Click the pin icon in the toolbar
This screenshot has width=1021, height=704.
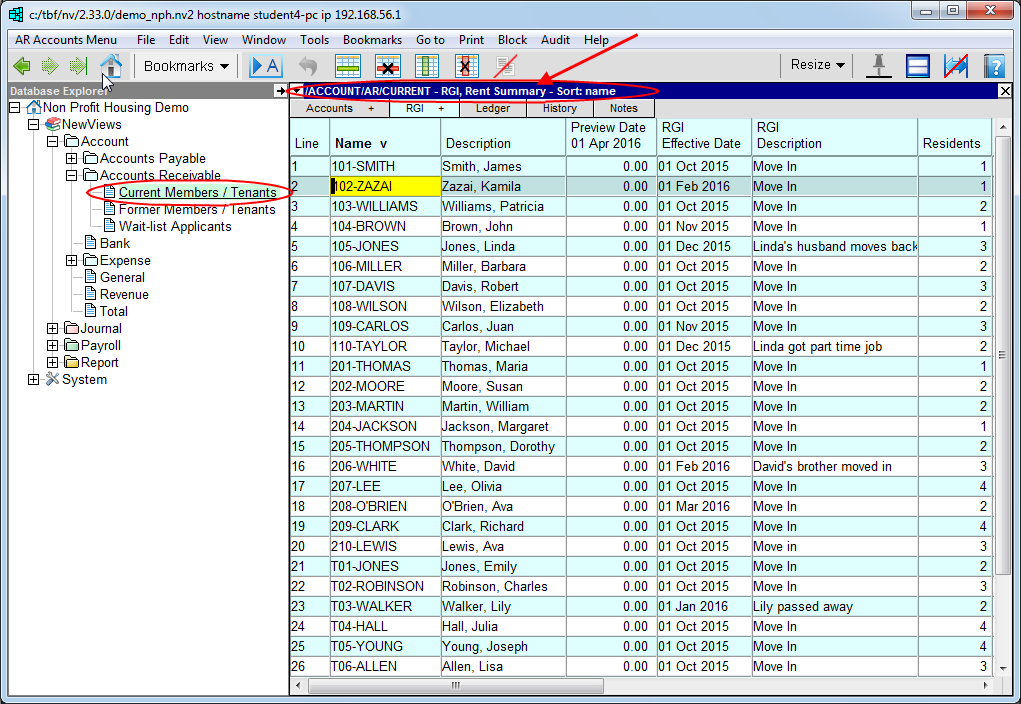click(879, 66)
